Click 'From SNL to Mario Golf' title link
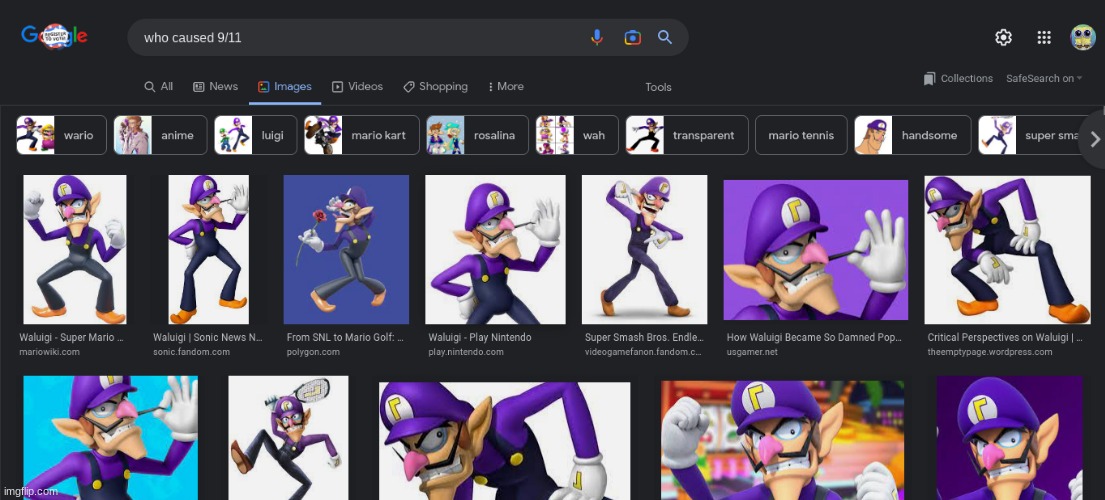This screenshot has height=500, width=1105. [345, 337]
